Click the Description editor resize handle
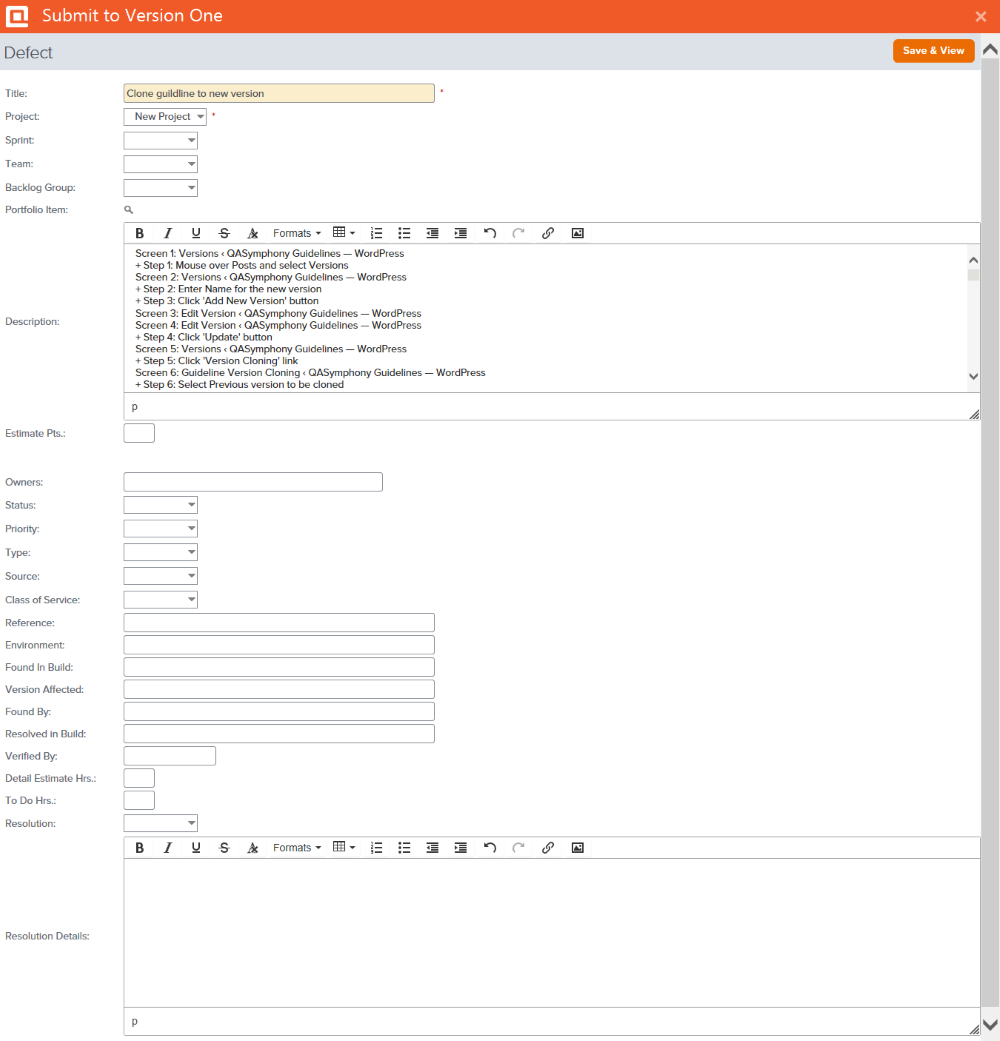 click(974, 414)
